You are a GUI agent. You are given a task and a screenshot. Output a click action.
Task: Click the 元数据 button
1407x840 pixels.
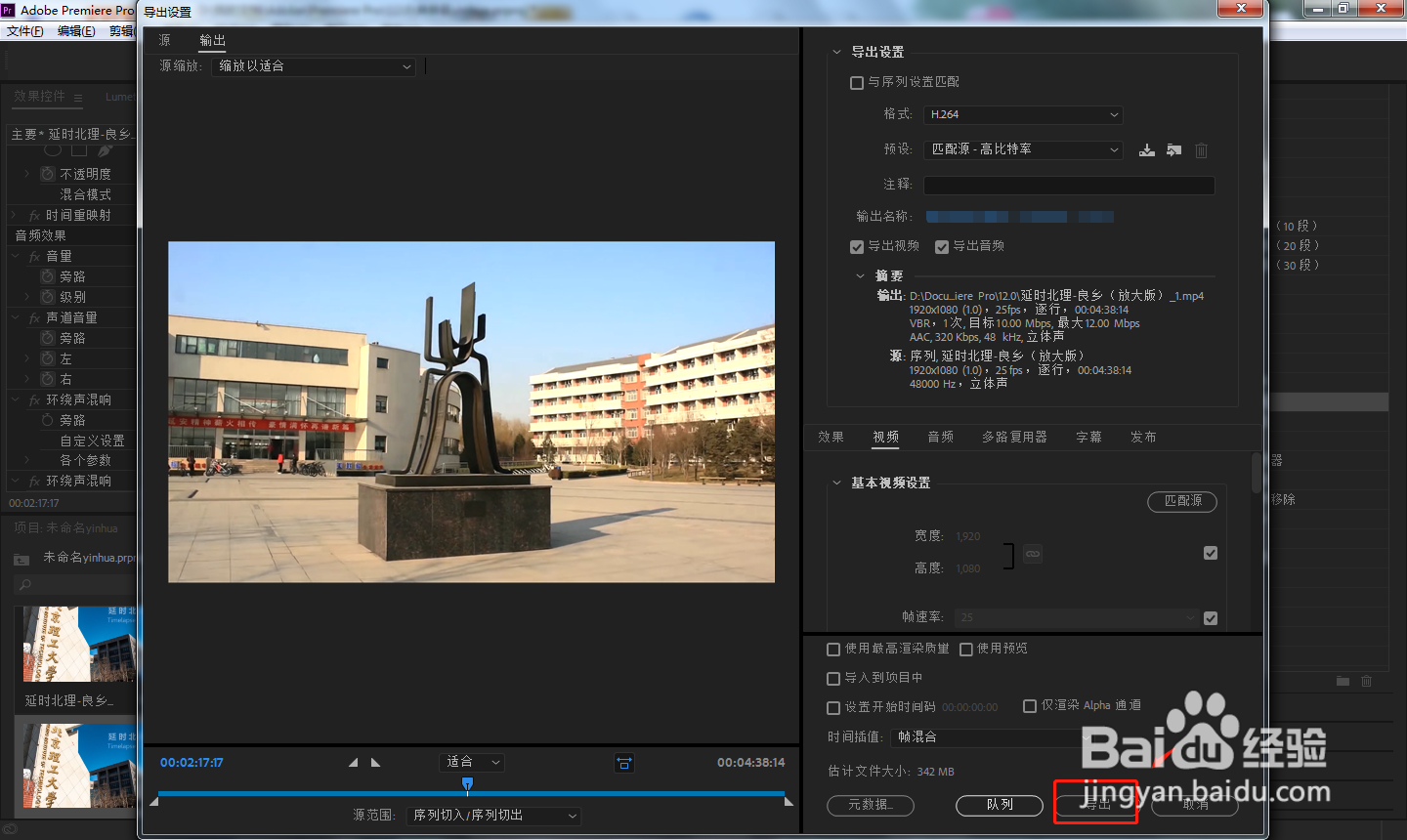pos(871,805)
